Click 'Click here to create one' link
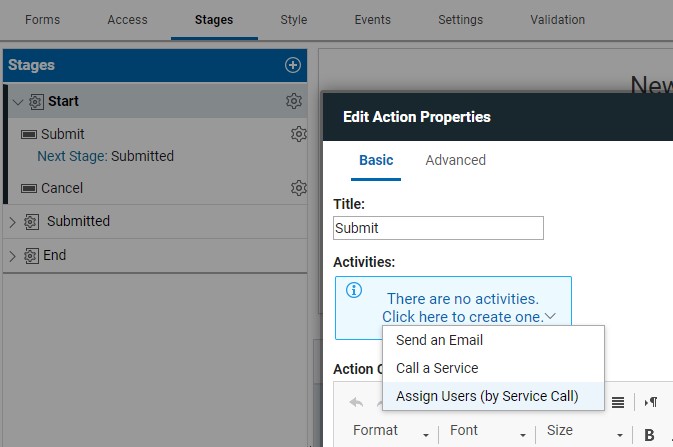Screen dimensions: 673x447 pos(463,317)
